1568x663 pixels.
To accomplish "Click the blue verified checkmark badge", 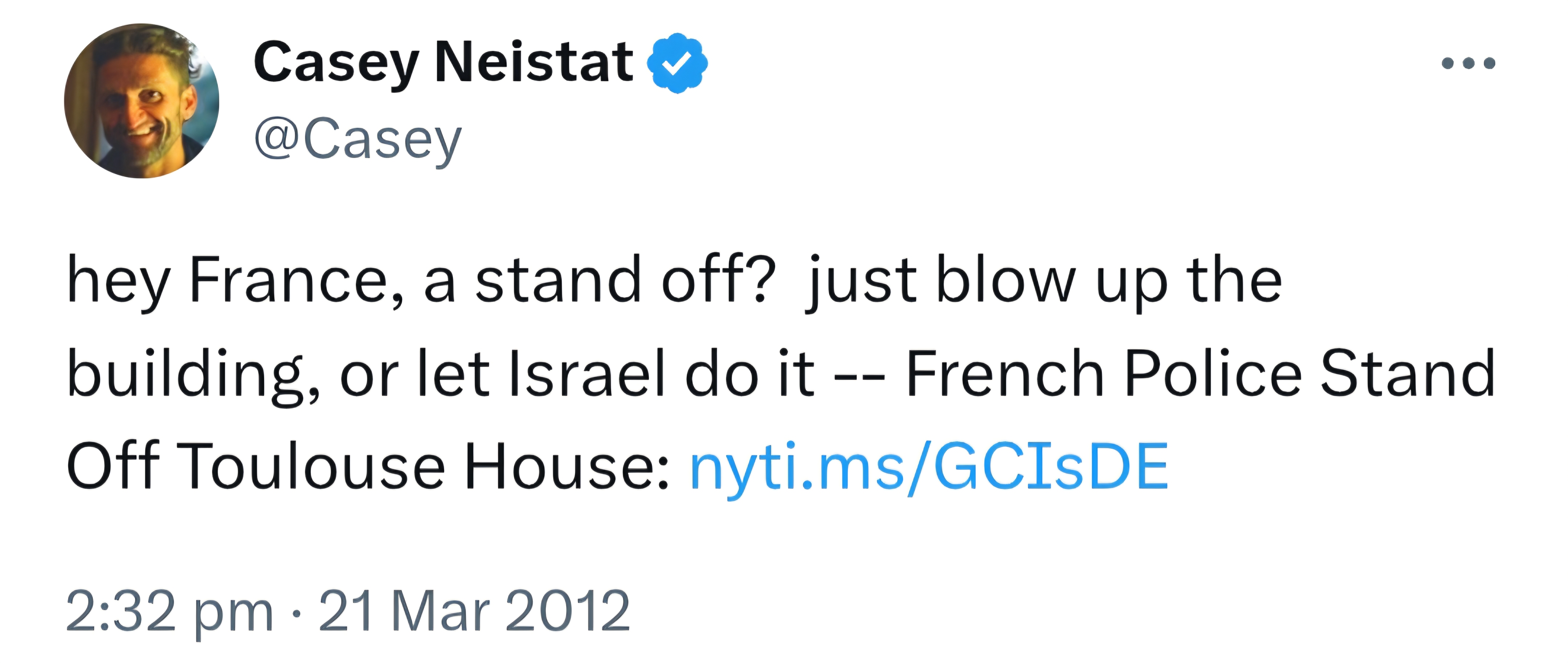I will tap(676, 63).
